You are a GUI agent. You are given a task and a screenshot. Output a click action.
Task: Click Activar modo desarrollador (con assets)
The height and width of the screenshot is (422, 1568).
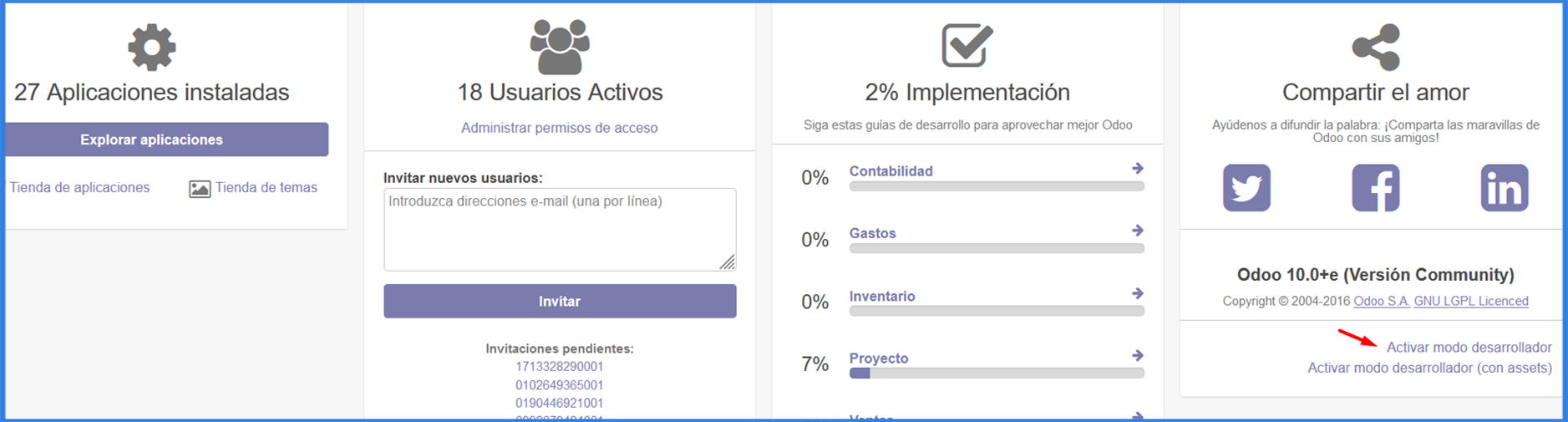[1429, 368]
